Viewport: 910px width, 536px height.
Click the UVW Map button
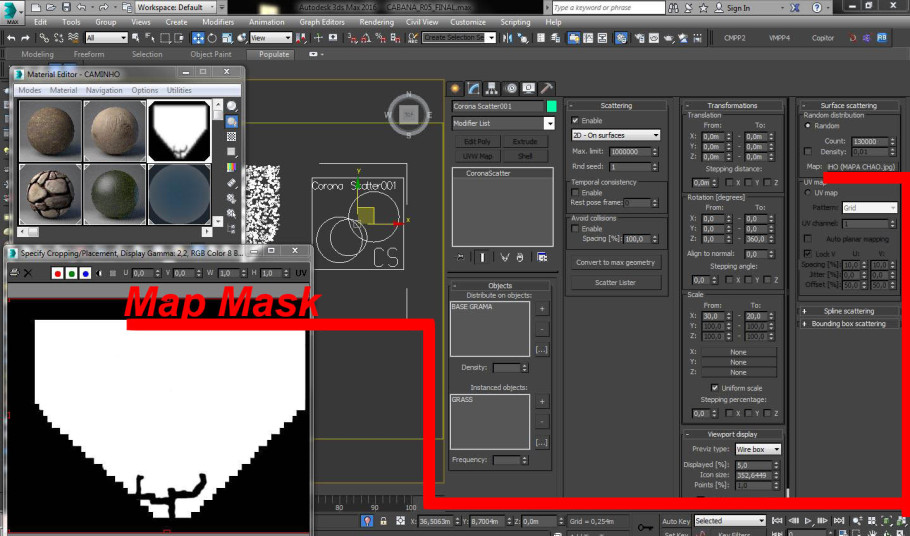click(x=477, y=156)
